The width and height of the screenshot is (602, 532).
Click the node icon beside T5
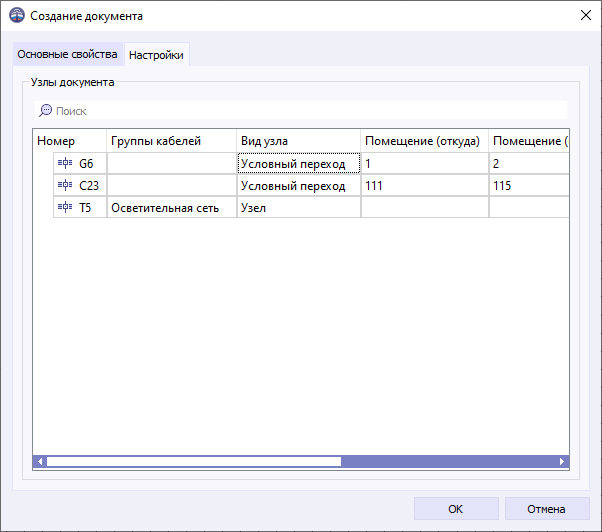[x=65, y=207]
